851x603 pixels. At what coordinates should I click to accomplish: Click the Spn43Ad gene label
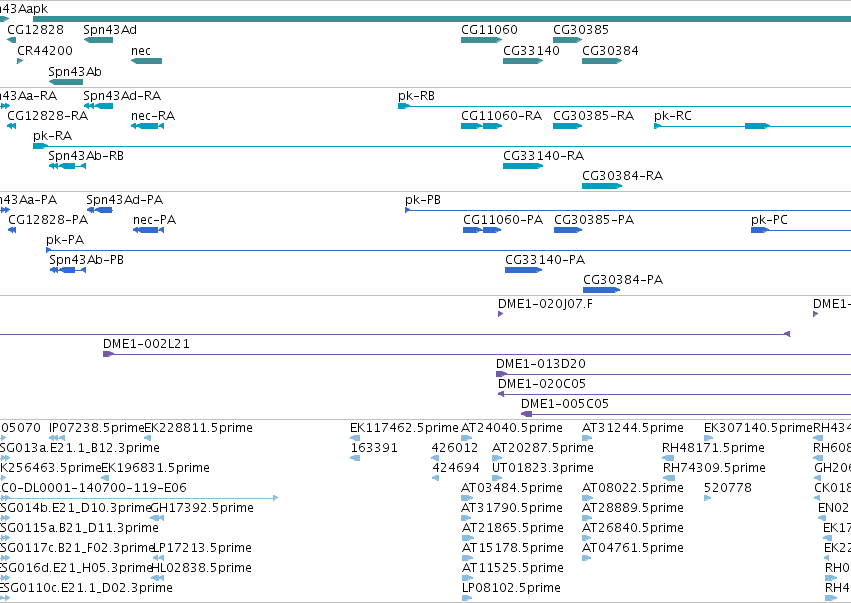pyautogui.click(x=110, y=30)
